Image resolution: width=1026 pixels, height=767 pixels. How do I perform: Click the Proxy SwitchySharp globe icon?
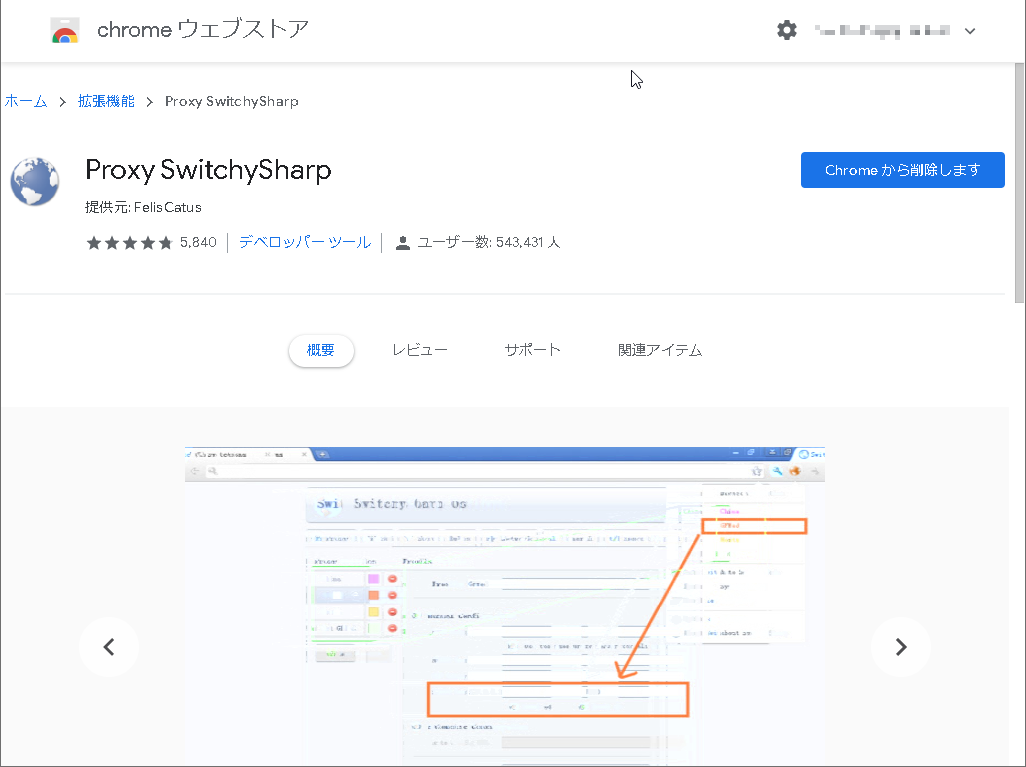click(35, 181)
